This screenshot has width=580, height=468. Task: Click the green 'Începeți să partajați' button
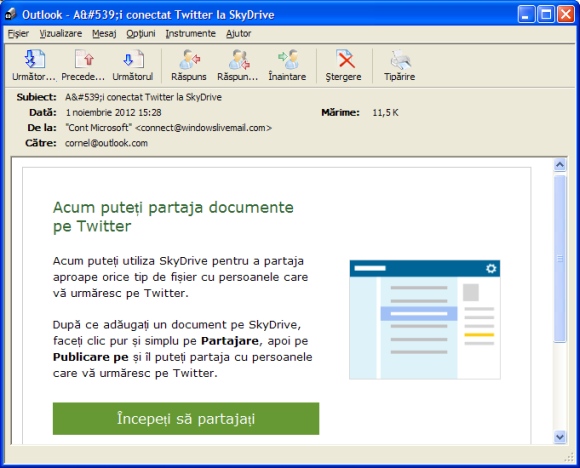click(186, 418)
